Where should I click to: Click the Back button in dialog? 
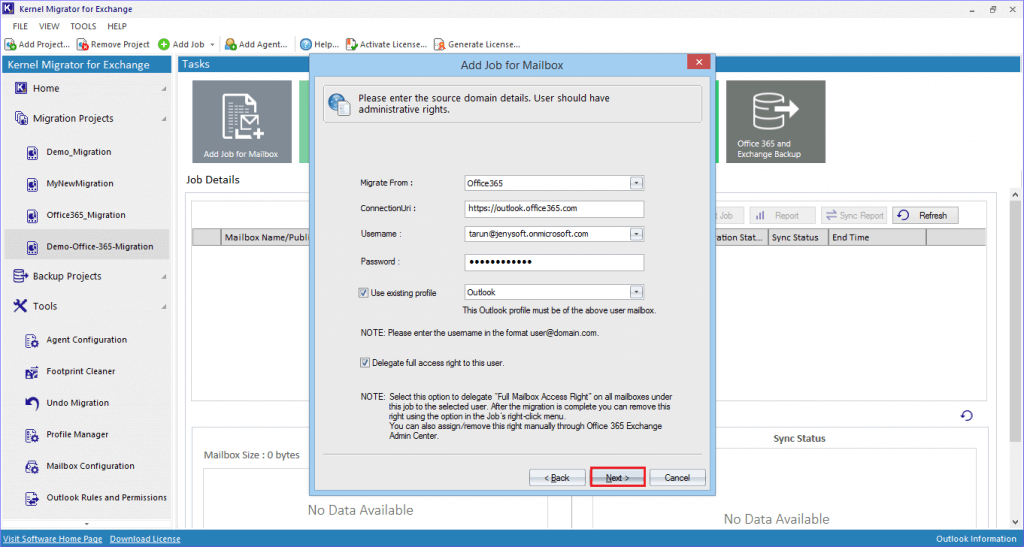click(557, 478)
